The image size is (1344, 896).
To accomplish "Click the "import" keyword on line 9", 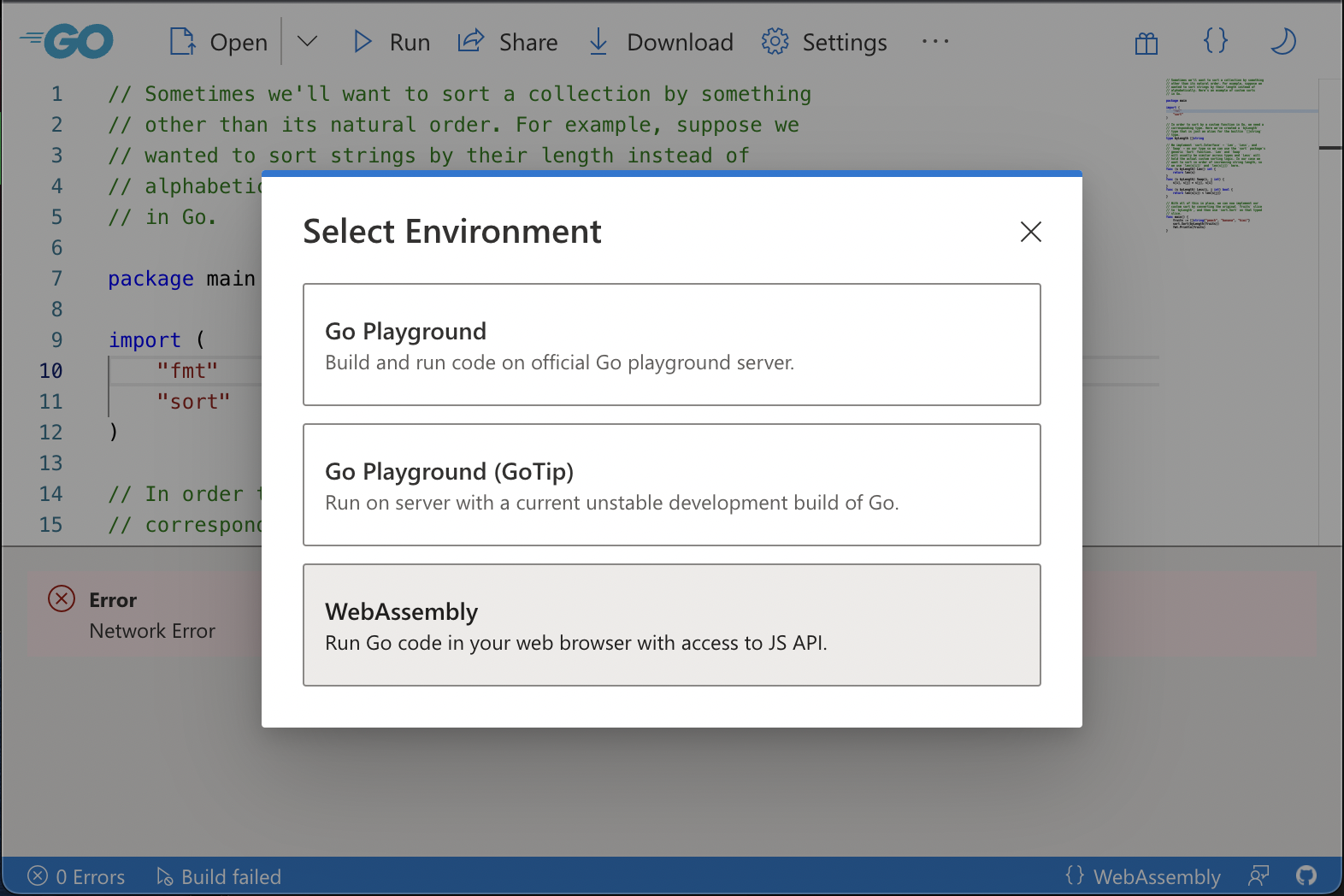I will click(144, 340).
